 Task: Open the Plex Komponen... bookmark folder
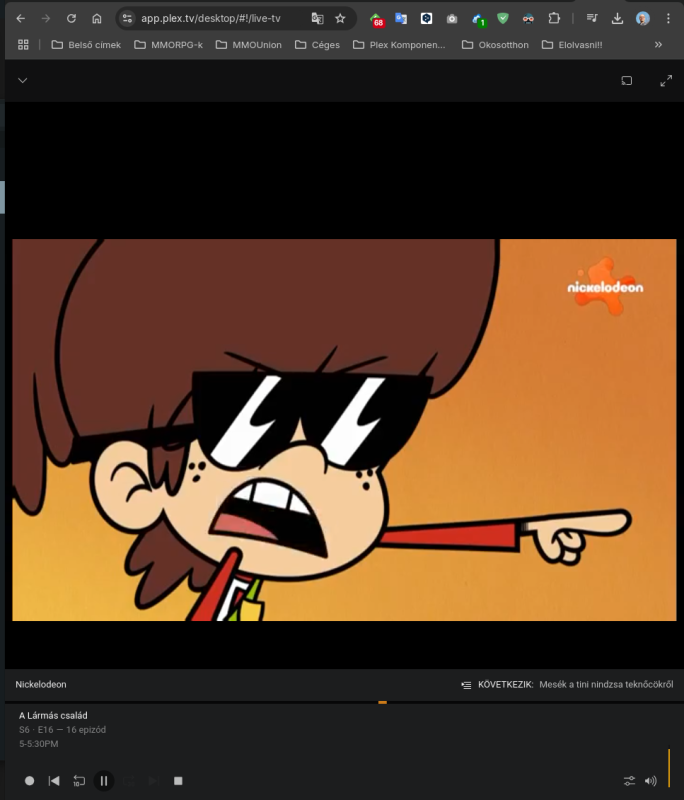point(399,45)
